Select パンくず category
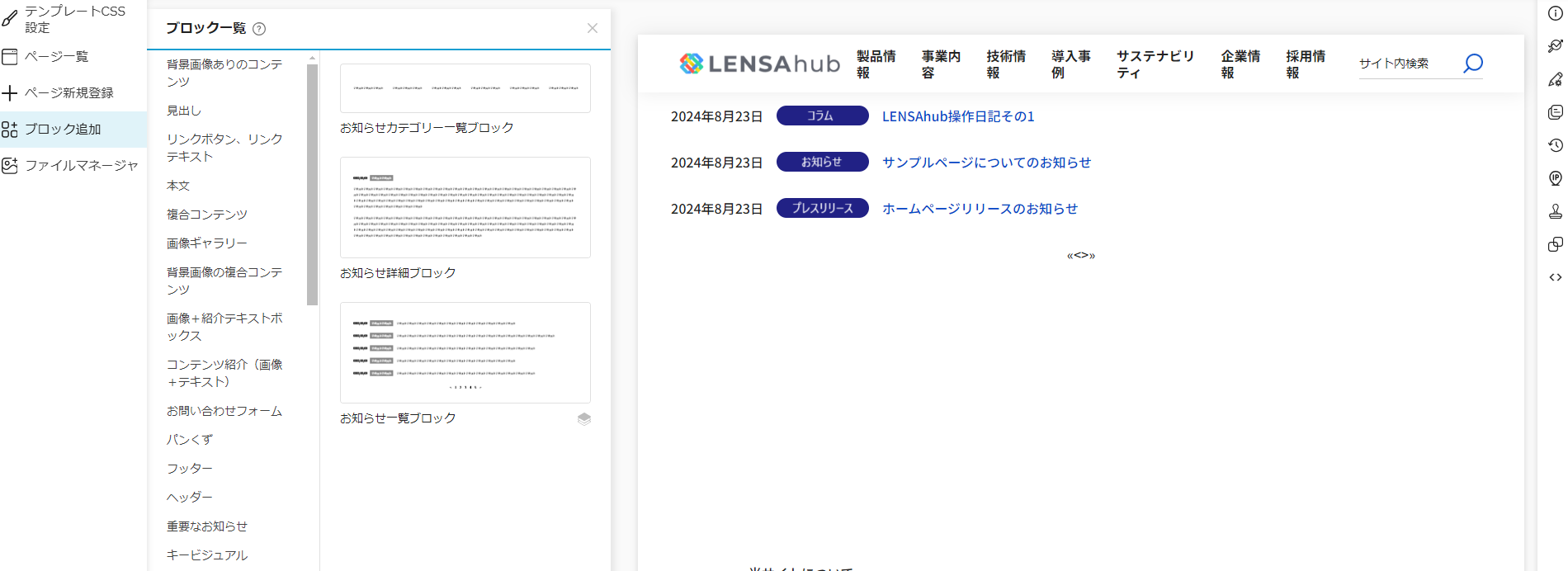This screenshot has width=1568, height=571. (x=190, y=440)
